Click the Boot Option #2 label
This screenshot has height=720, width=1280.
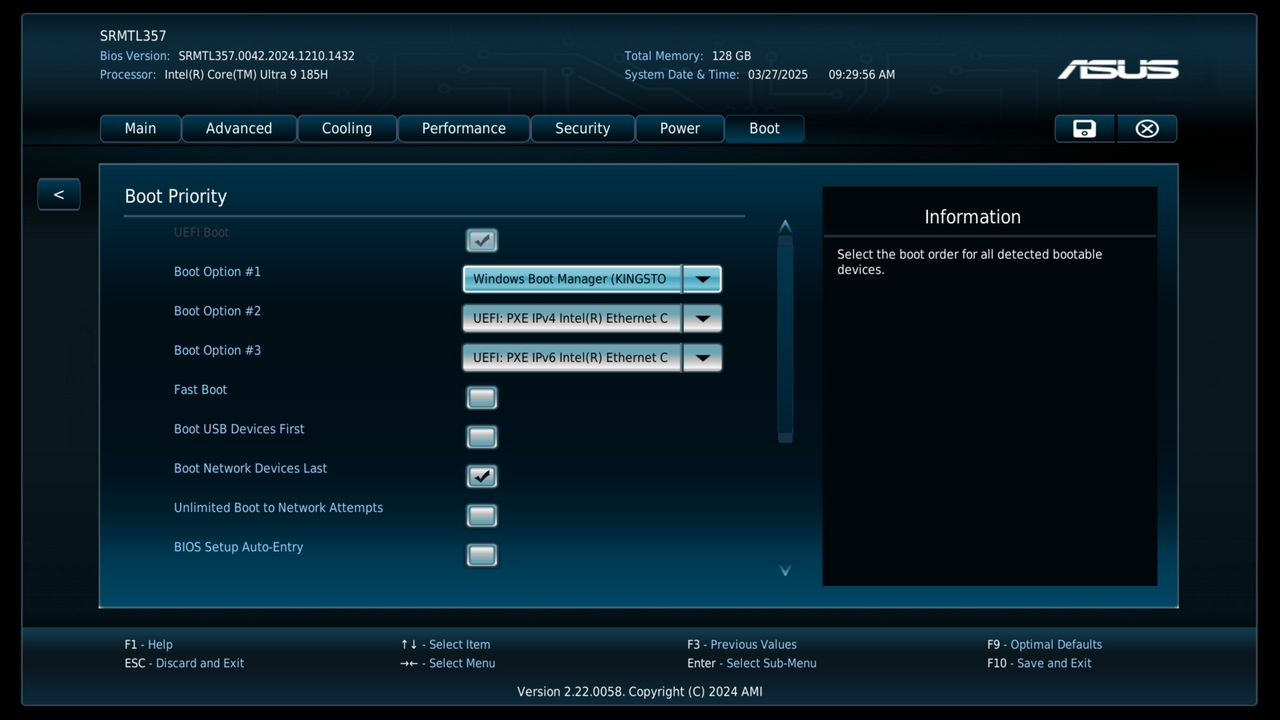tap(217, 311)
